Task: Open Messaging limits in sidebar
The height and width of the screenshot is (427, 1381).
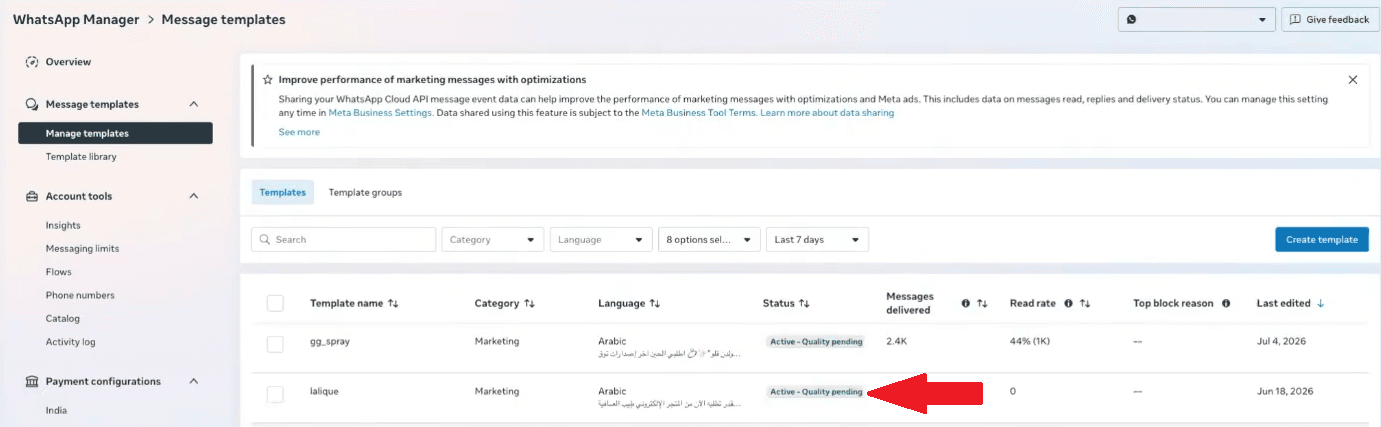Action: (x=83, y=249)
